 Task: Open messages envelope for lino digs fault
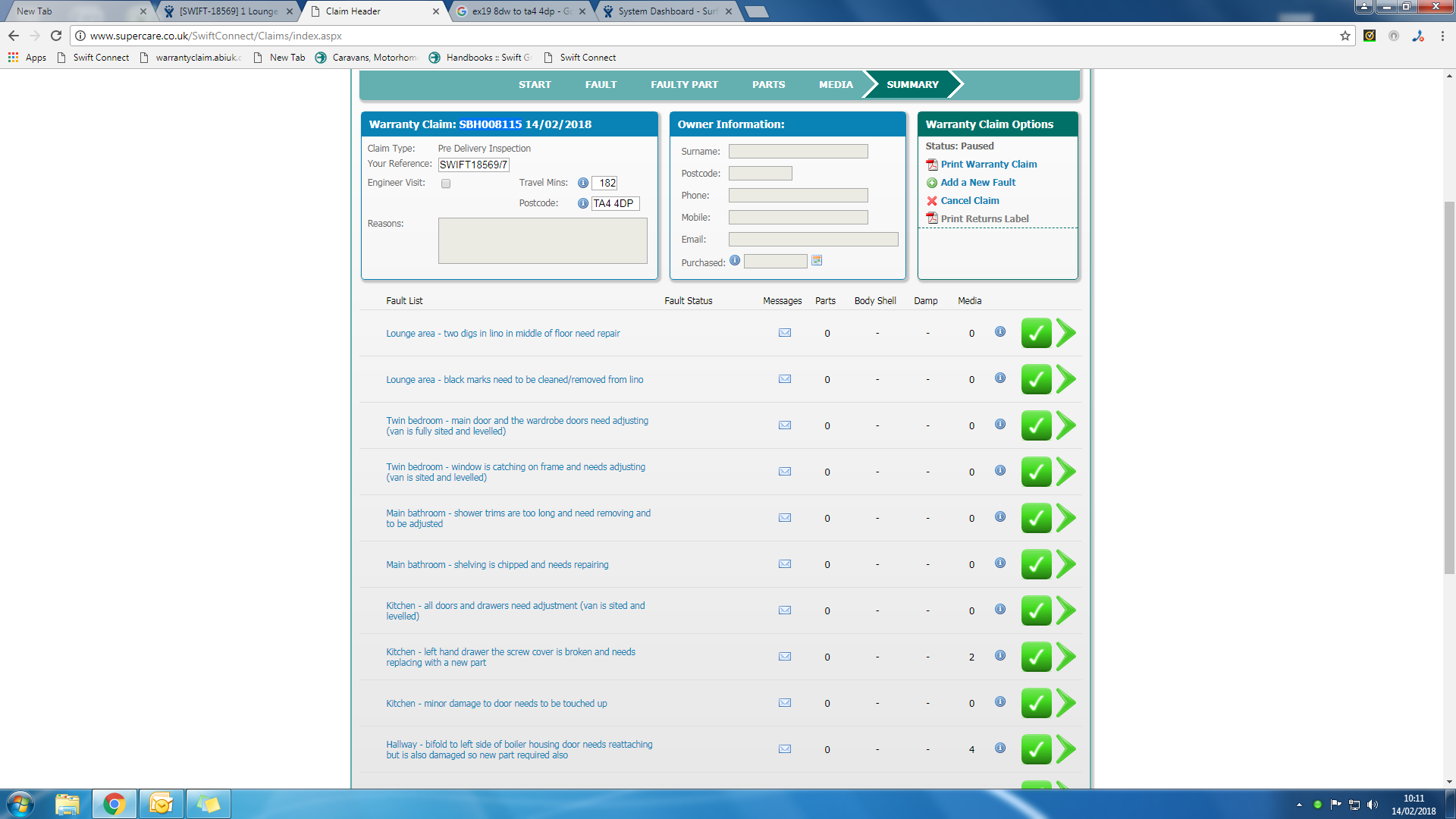(x=785, y=333)
